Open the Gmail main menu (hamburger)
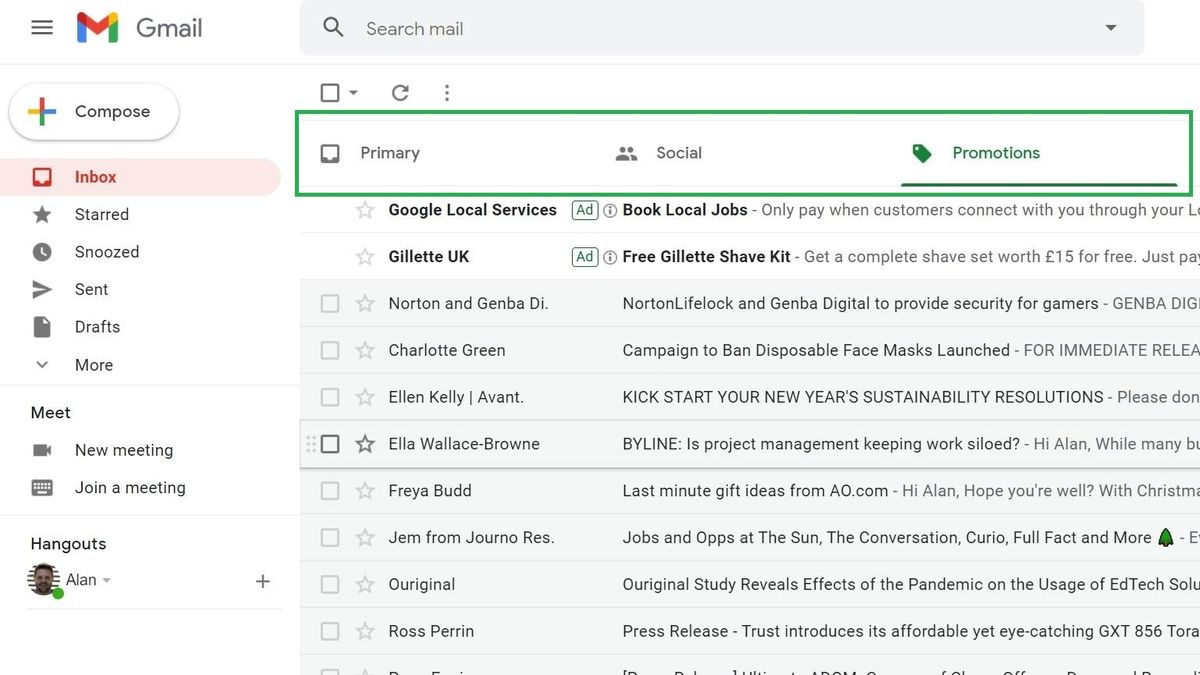The height and width of the screenshot is (675, 1200). coord(41,27)
